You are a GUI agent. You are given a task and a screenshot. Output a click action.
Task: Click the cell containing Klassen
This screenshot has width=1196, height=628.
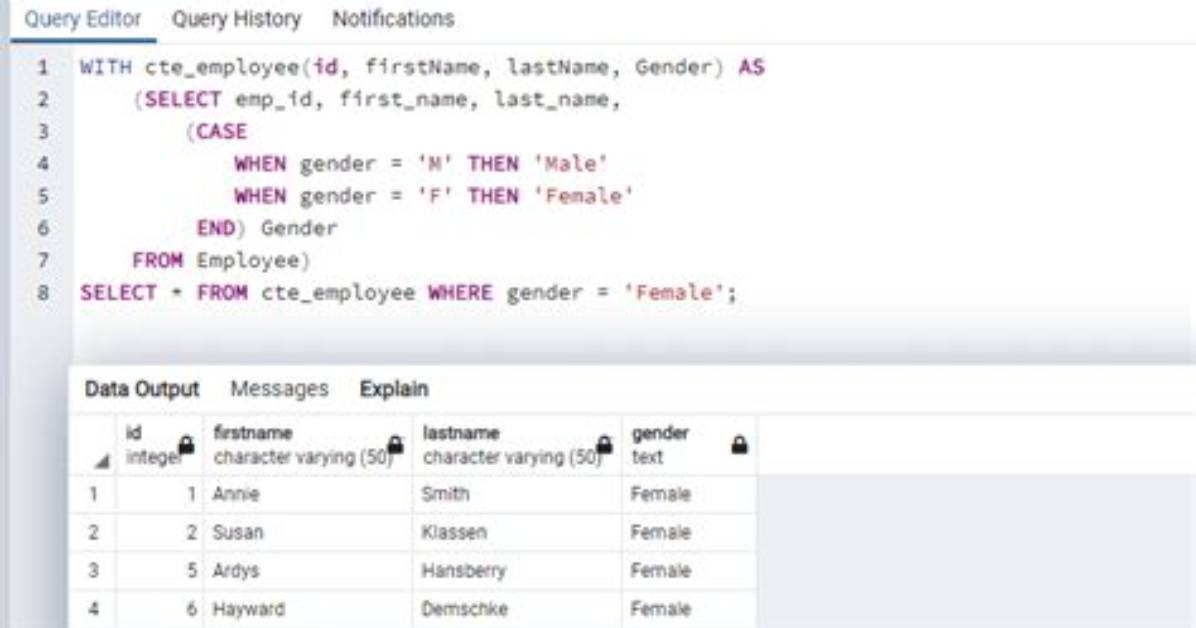517,533
